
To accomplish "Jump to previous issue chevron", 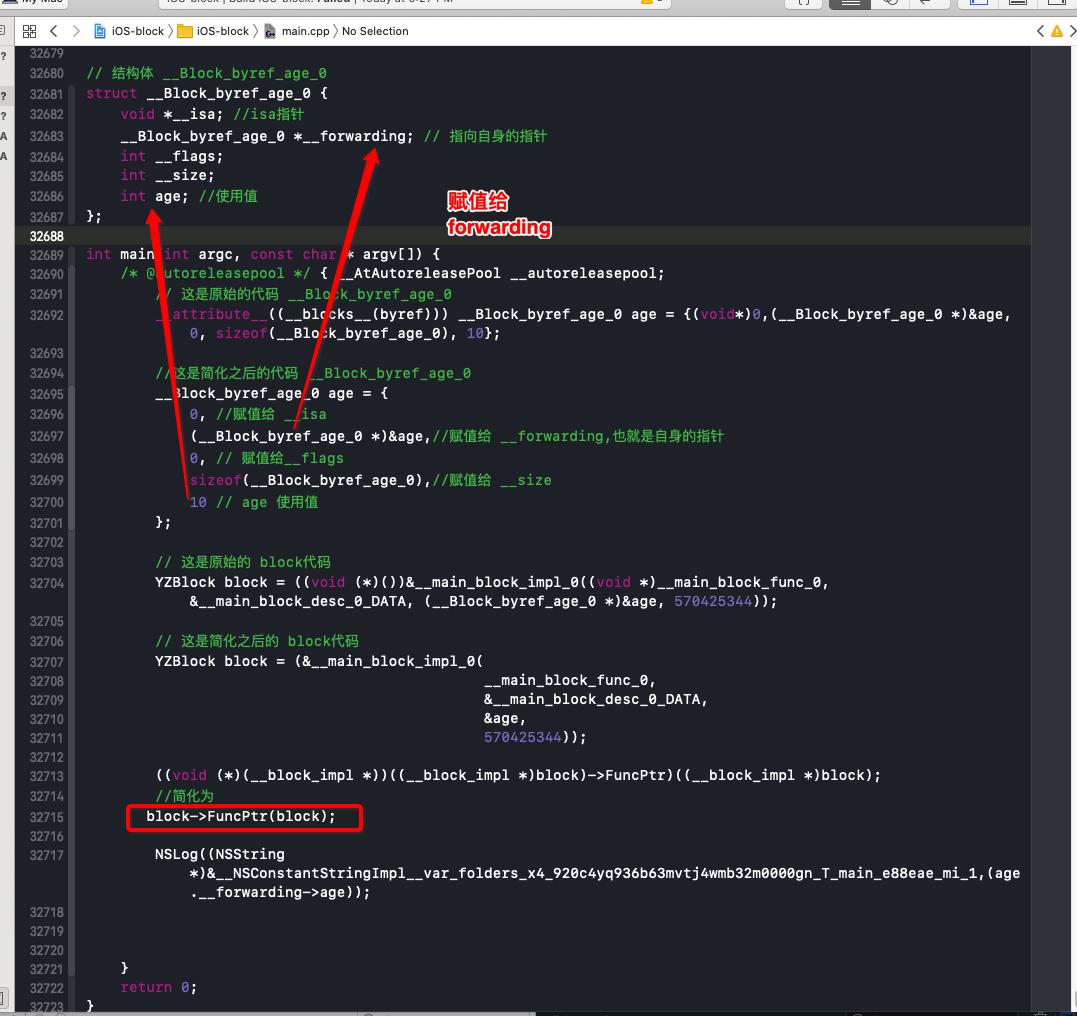I will point(1041,31).
